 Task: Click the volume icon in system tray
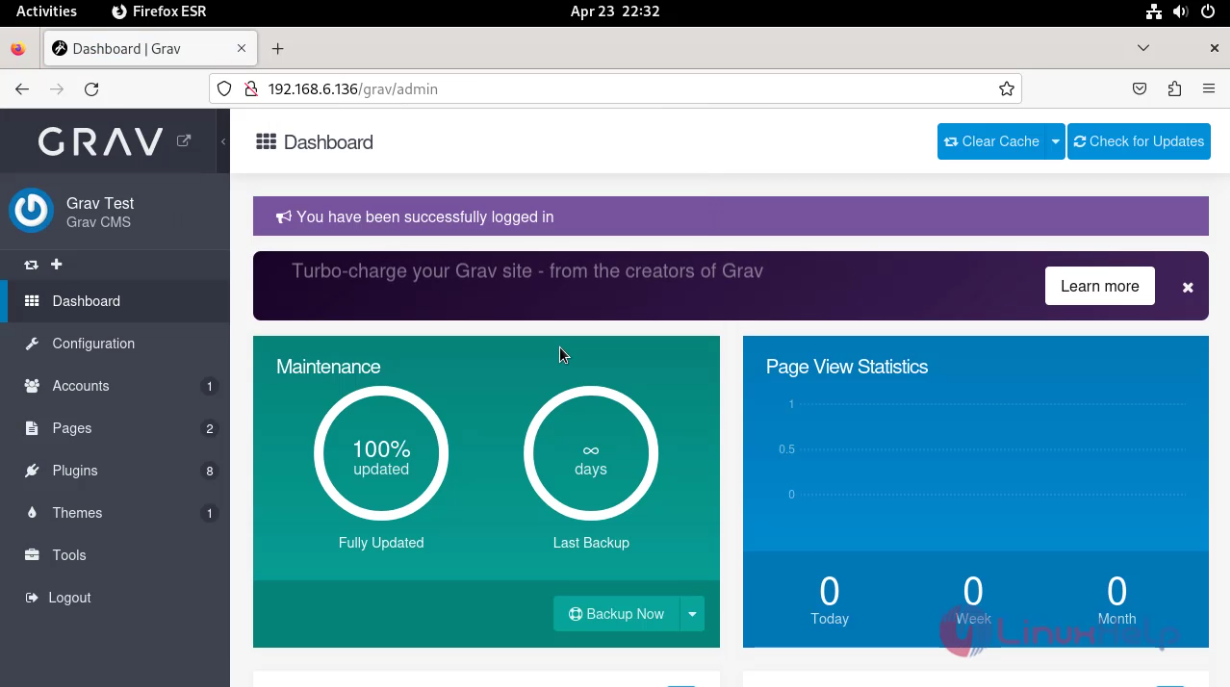(1181, 12)
